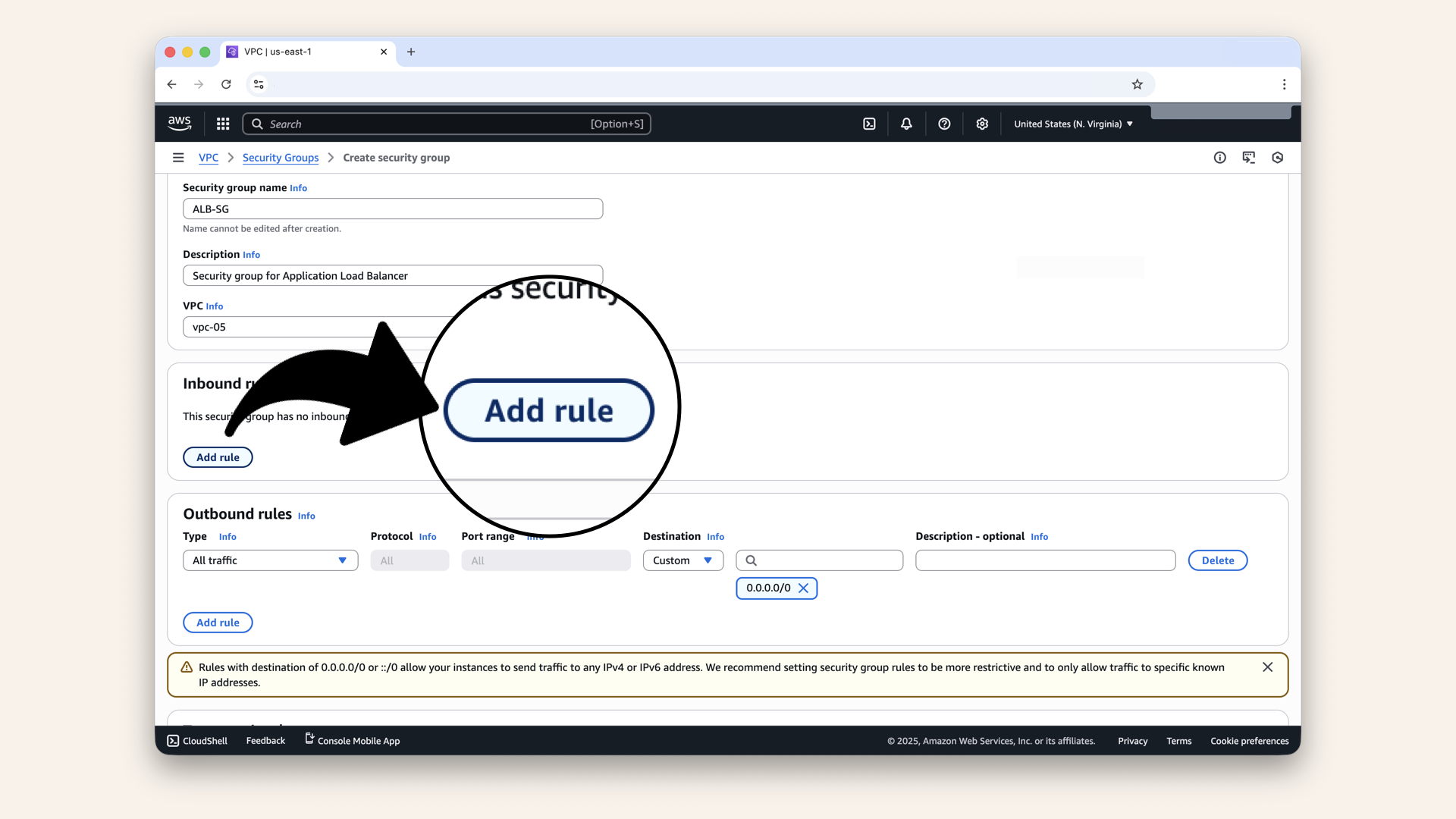Delete the outbound All traffic rule
This screenshot has width=1456, height=819.
1217,560
